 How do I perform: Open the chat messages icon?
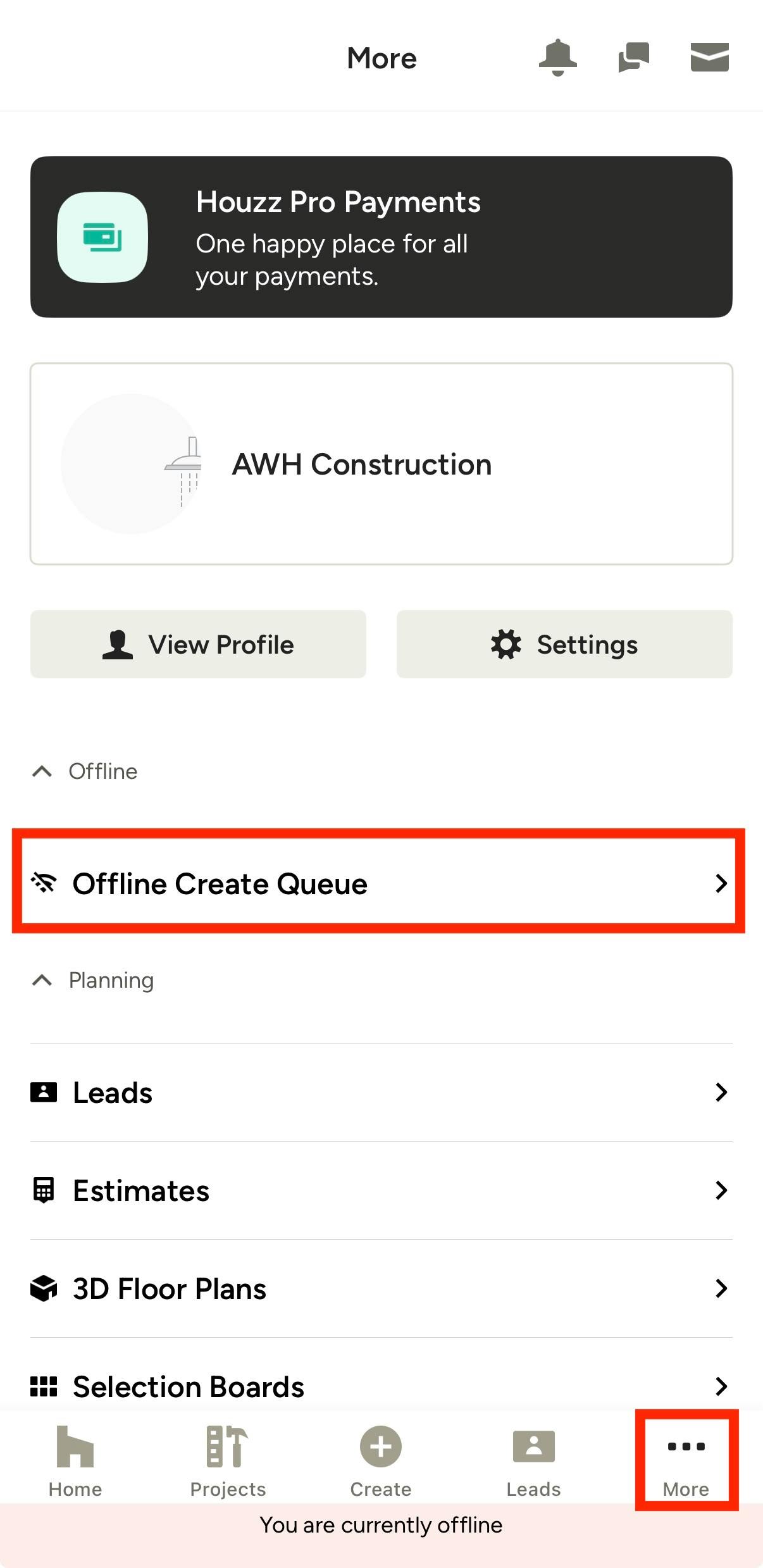point(633,58)
